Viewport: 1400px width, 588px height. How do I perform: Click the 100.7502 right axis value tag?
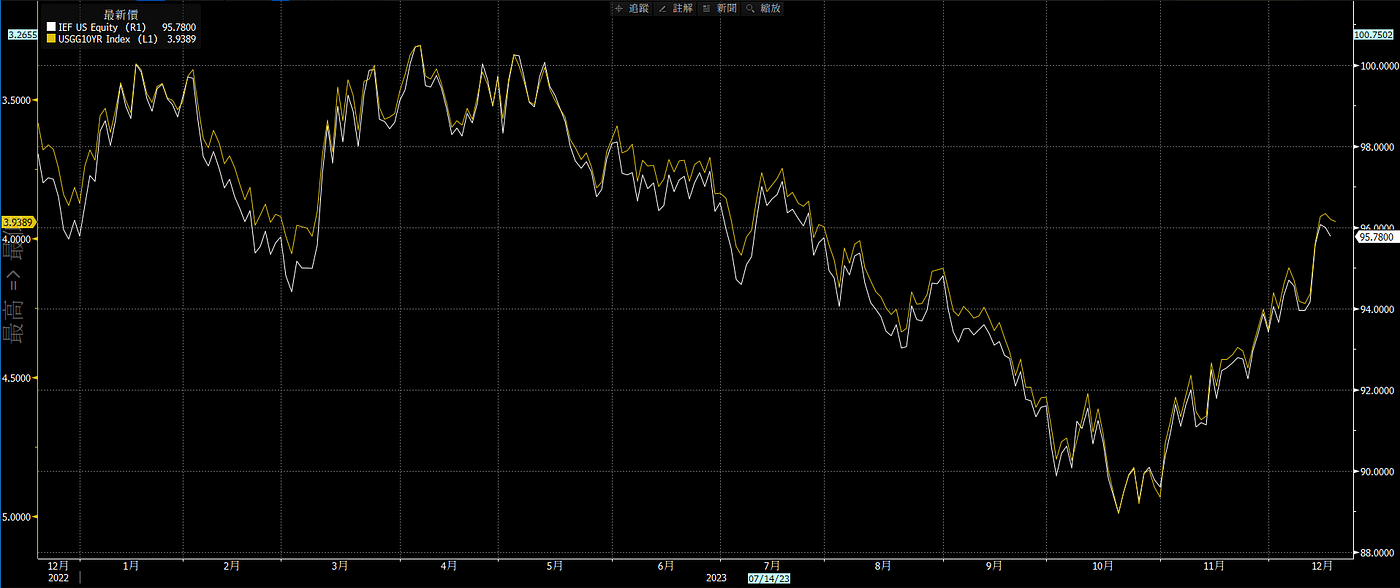(x=1371, y=35)
